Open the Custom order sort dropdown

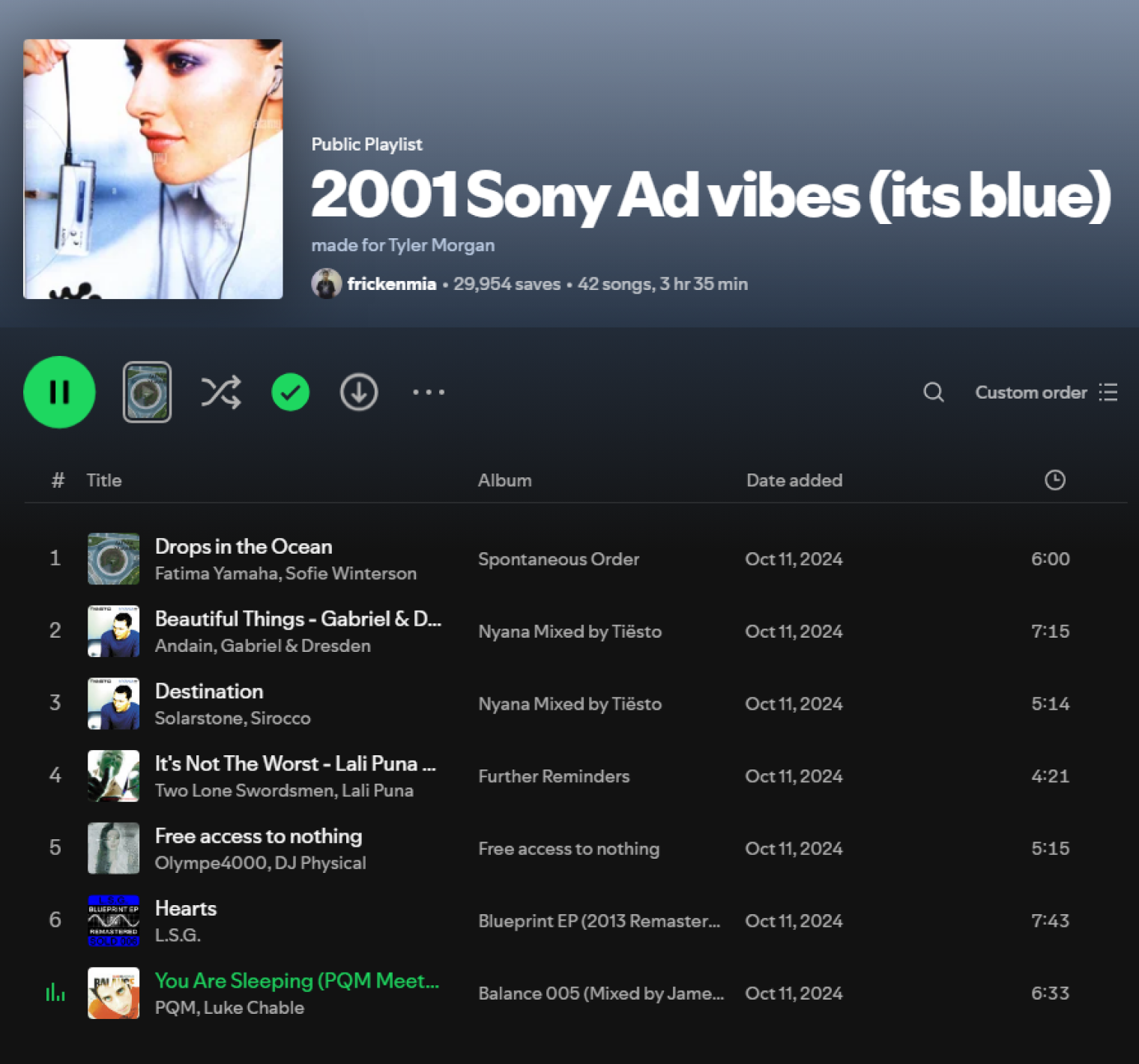coord(1045,392)
